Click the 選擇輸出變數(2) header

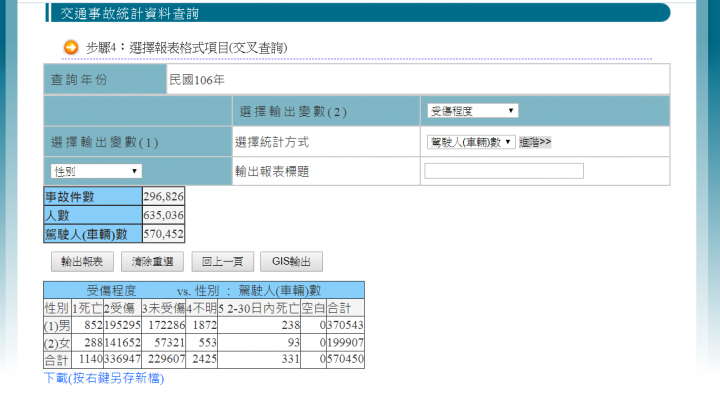coord(326,111)
